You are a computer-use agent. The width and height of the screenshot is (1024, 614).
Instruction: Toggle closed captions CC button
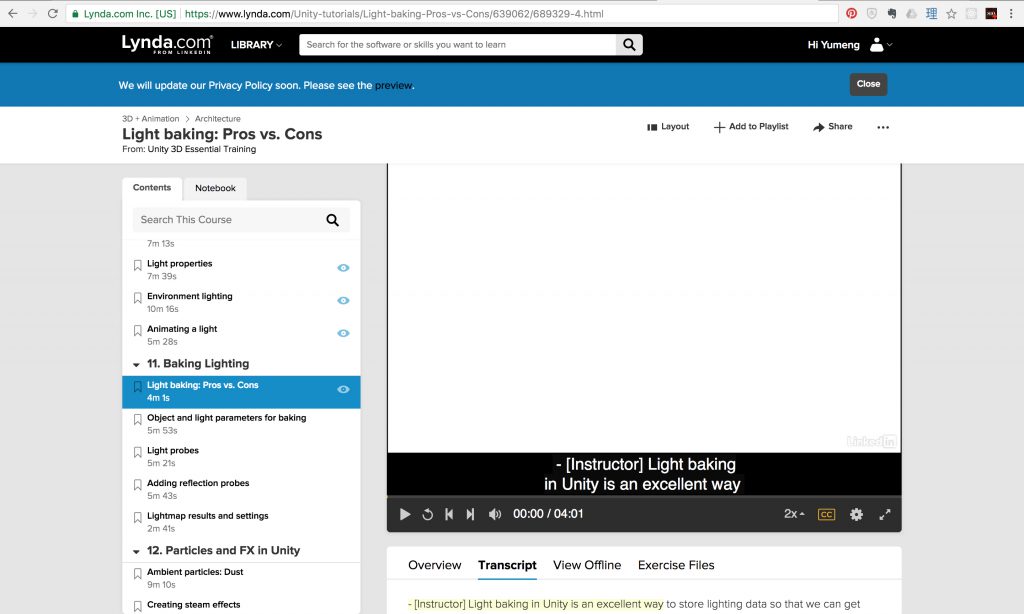coord(826,514)
